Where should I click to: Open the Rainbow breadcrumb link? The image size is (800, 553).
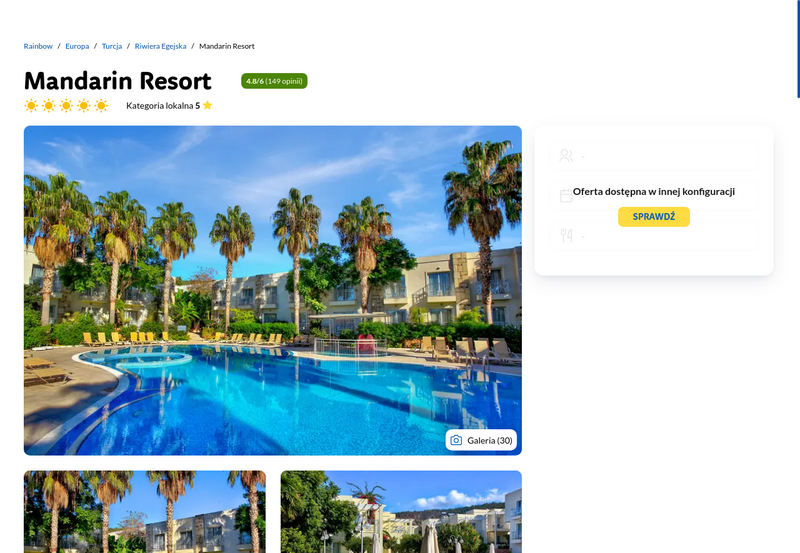click(38, 46)
